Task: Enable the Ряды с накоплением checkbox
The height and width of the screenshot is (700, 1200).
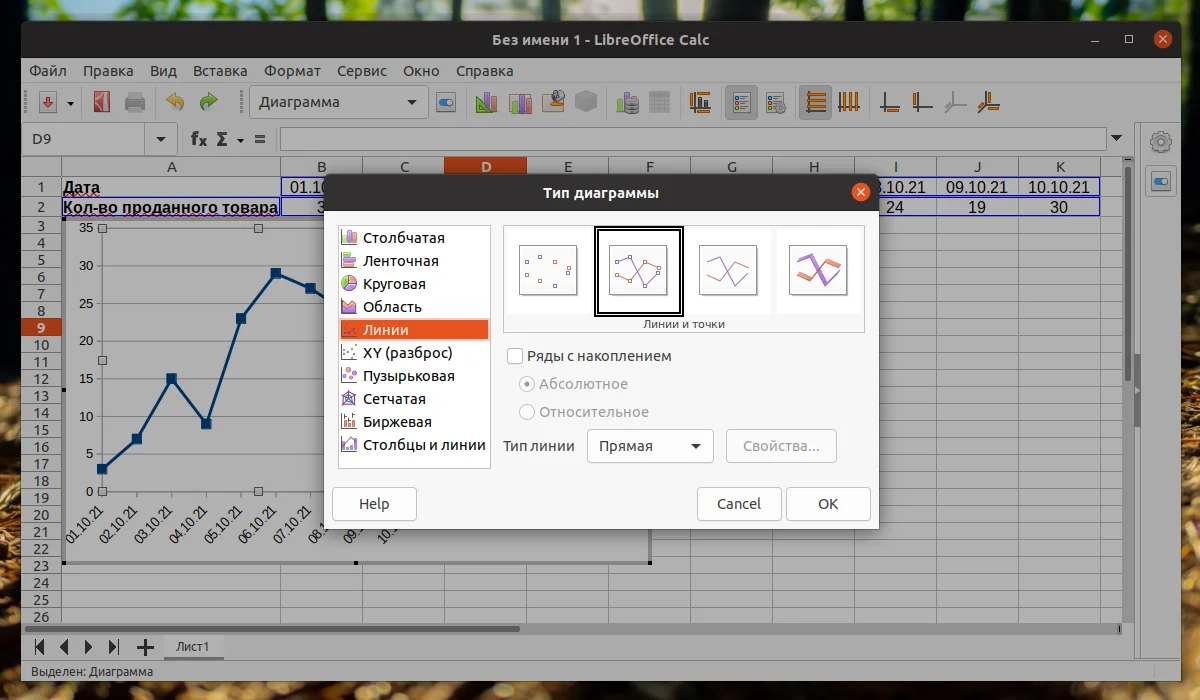Action: 515,355
